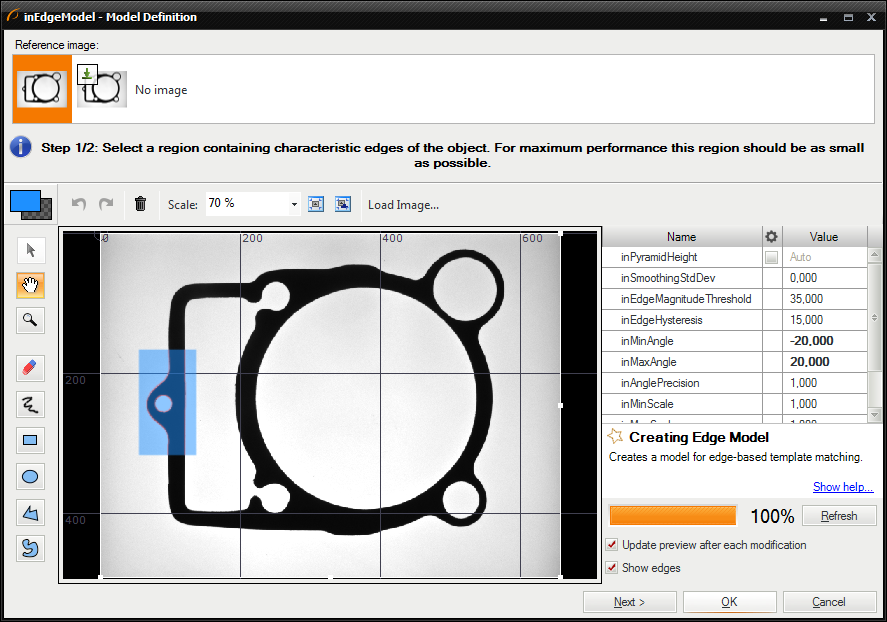Select the ellipse region tool
This screenshot has height=622, width=887.
coord(31,476)
